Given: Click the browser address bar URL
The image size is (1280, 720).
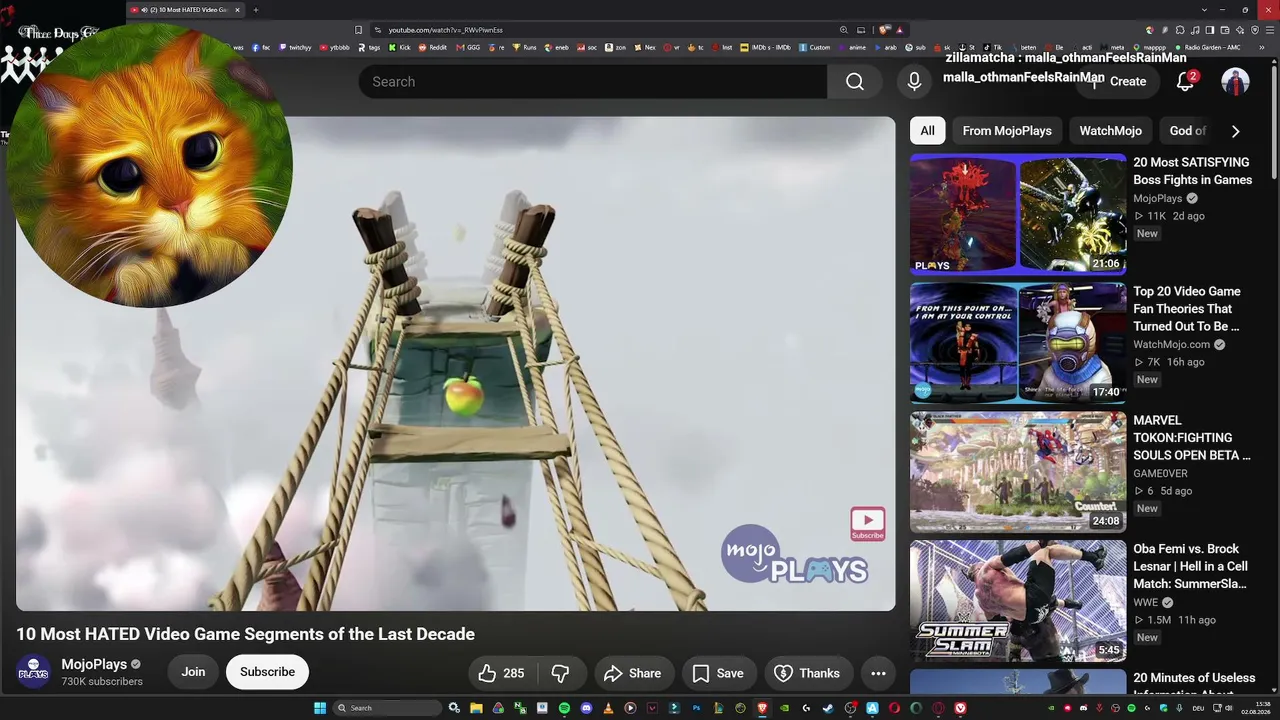Looking at the screenshot, I should click(x=445, y=30).
